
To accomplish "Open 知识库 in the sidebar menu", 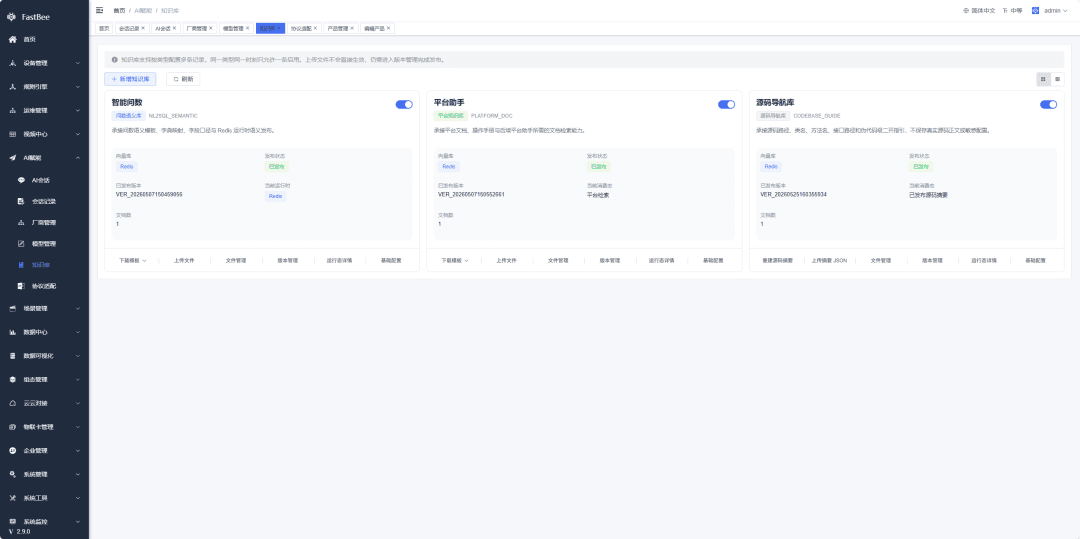I will tap(45, 265).
